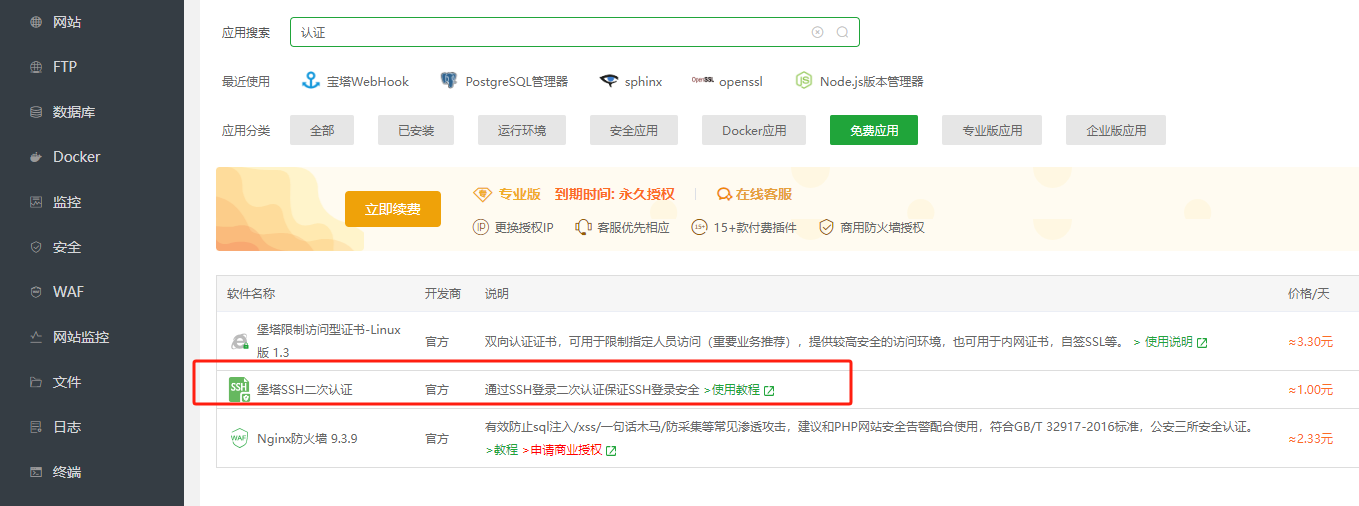Clear the search box with the X icon

tap(817, 32)
